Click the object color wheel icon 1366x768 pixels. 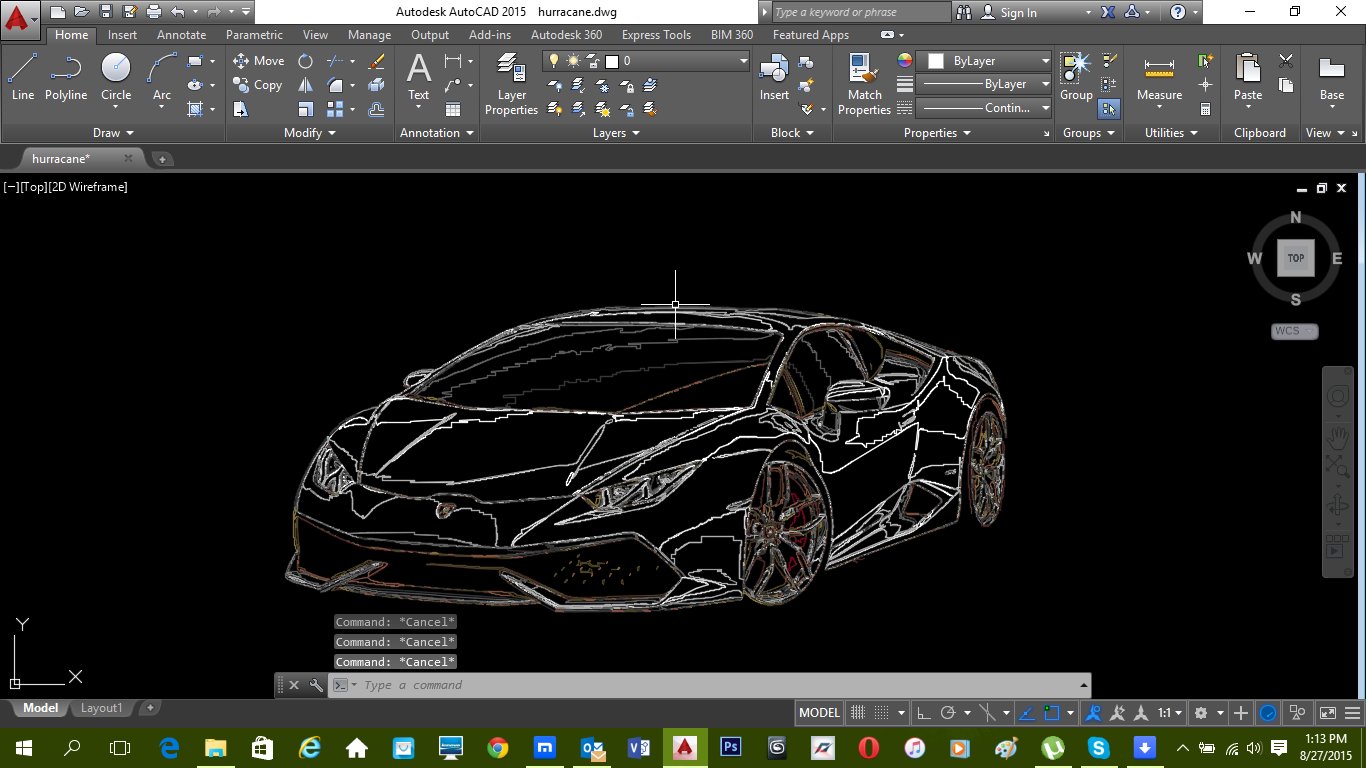point(904,61)
